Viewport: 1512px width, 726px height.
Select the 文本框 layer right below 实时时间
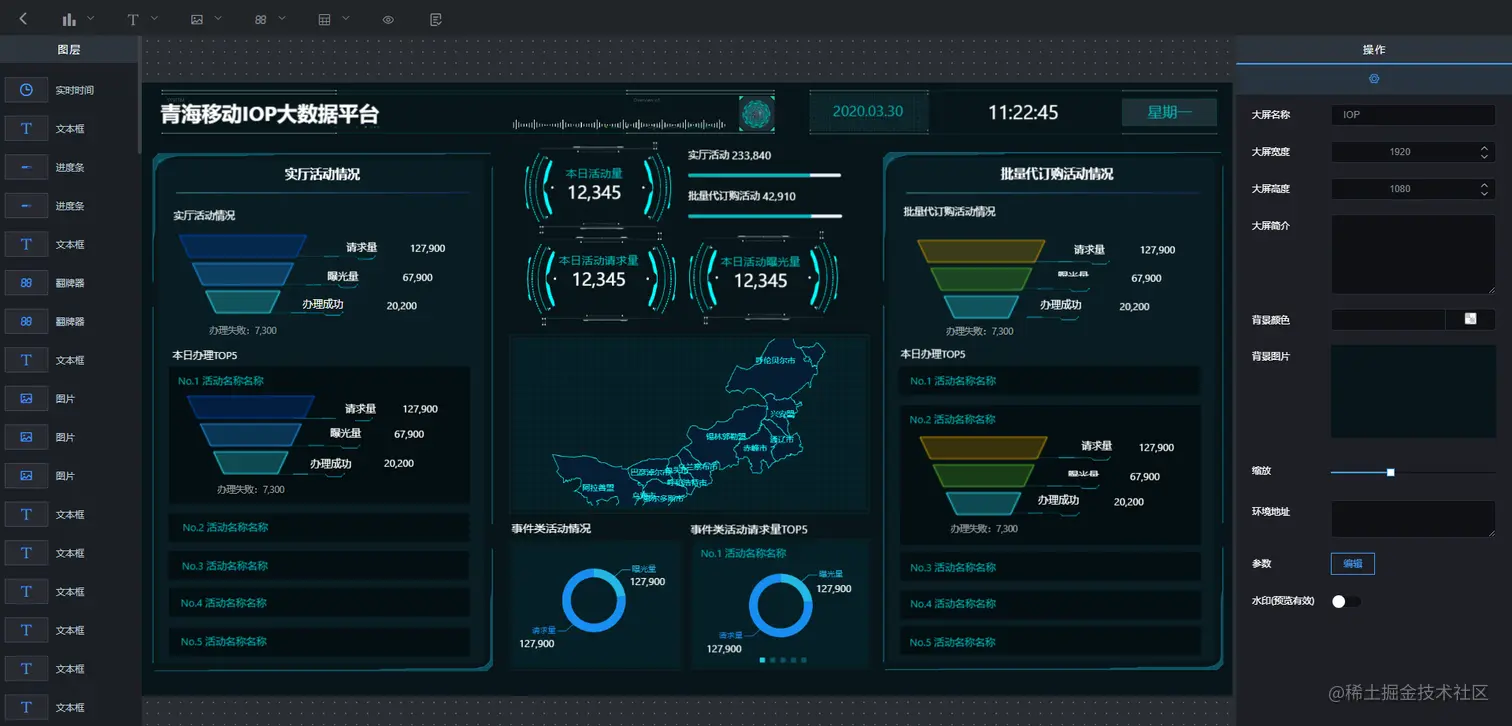[x=27, y=129]
